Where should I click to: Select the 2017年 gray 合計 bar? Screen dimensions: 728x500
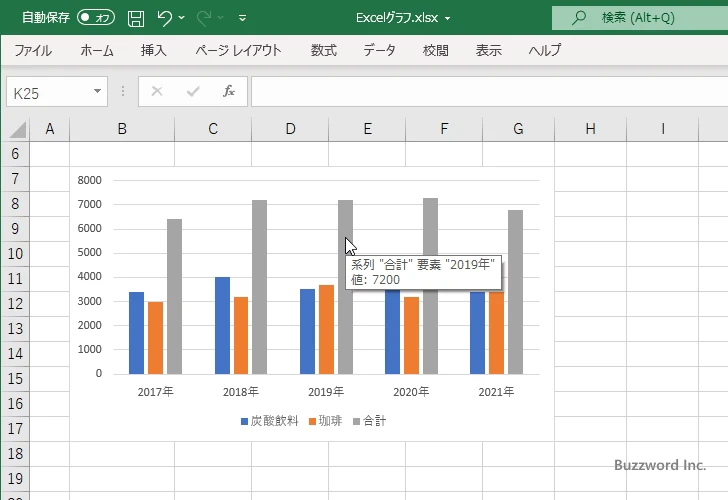pos(175,296)
